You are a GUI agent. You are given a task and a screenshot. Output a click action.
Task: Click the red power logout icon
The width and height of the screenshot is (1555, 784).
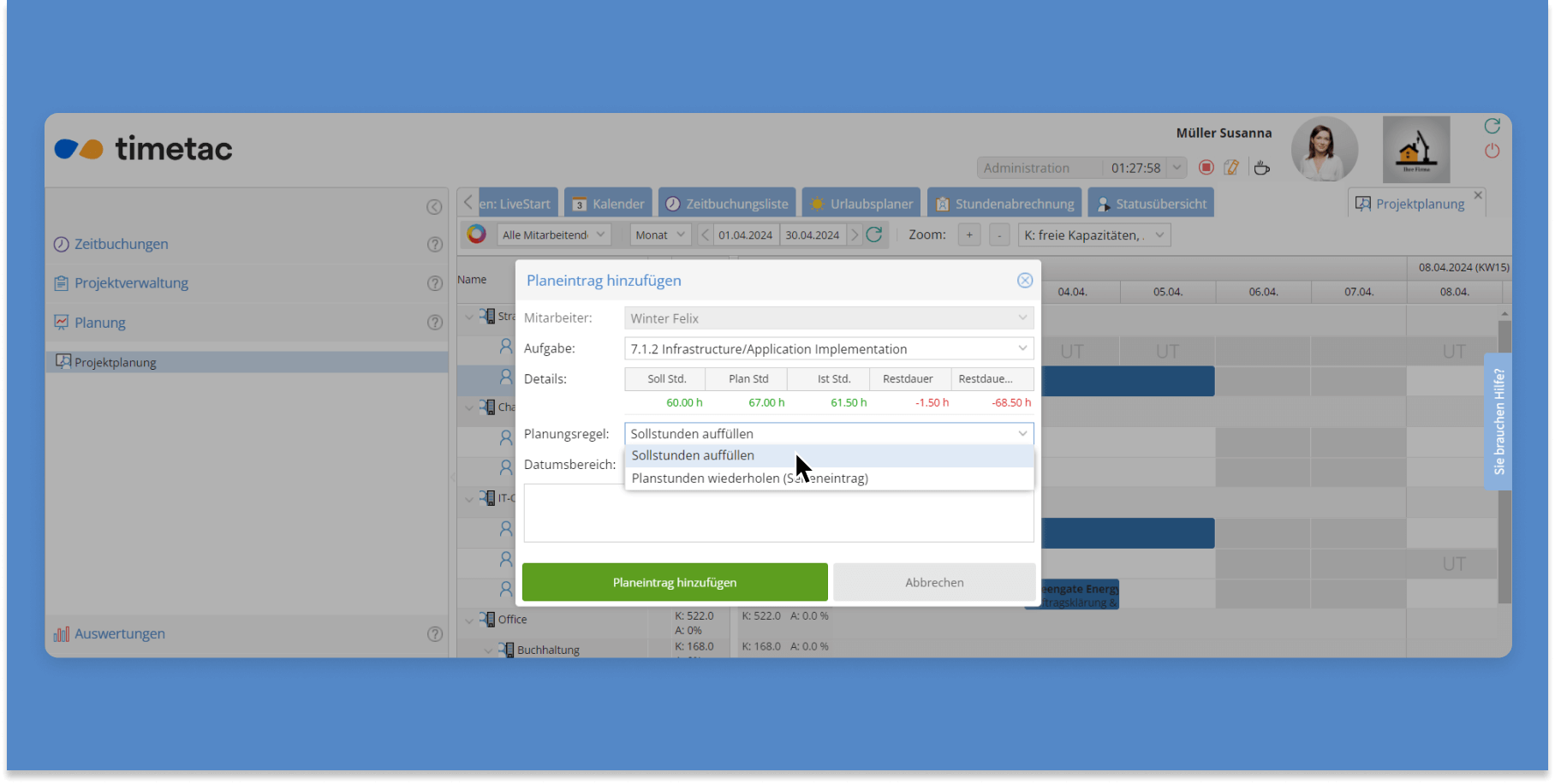(x=1492, y=151)
